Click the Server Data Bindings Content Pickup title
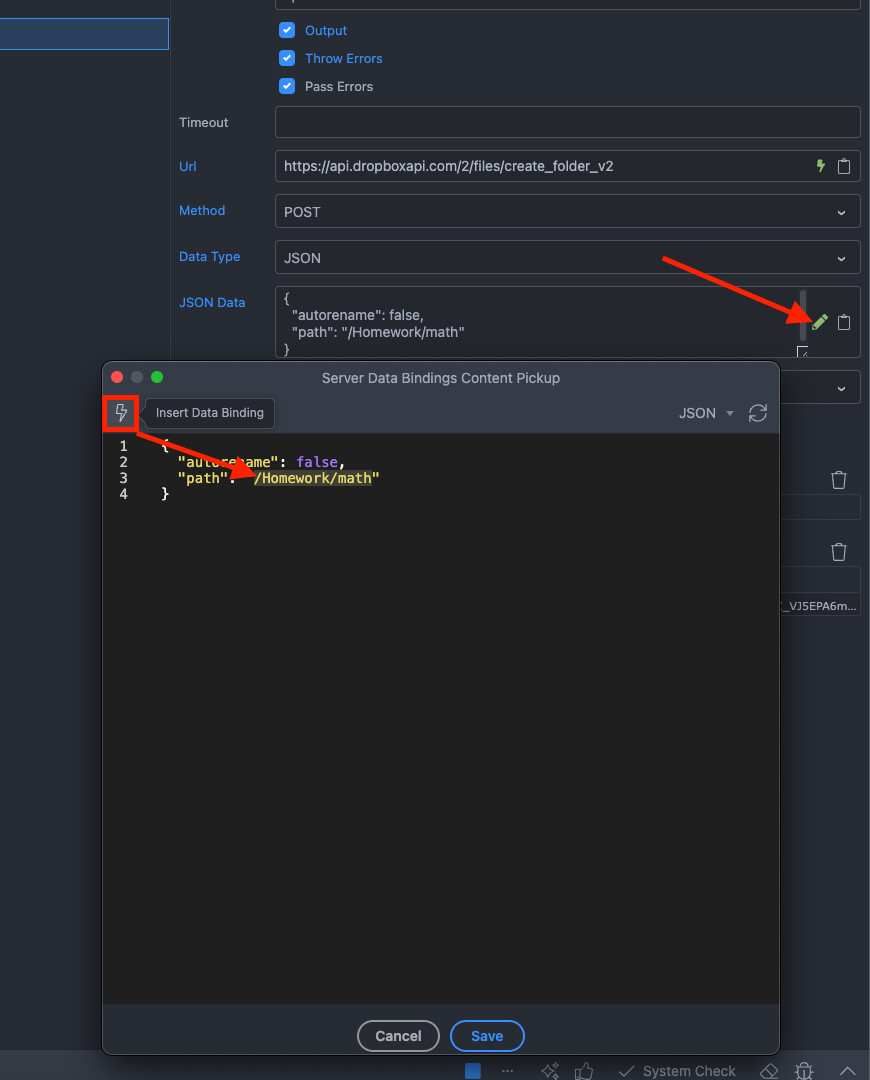Screen dimensions: 870x1080 tap(441, 378)
